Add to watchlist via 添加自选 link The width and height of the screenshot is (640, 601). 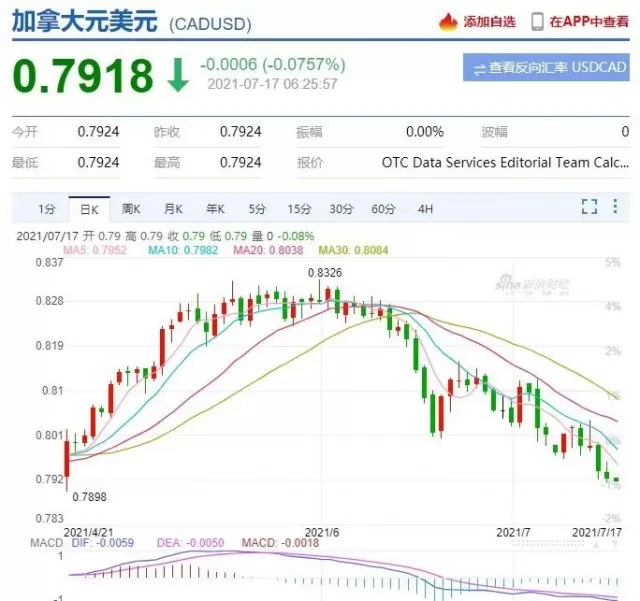pos(489,22)
